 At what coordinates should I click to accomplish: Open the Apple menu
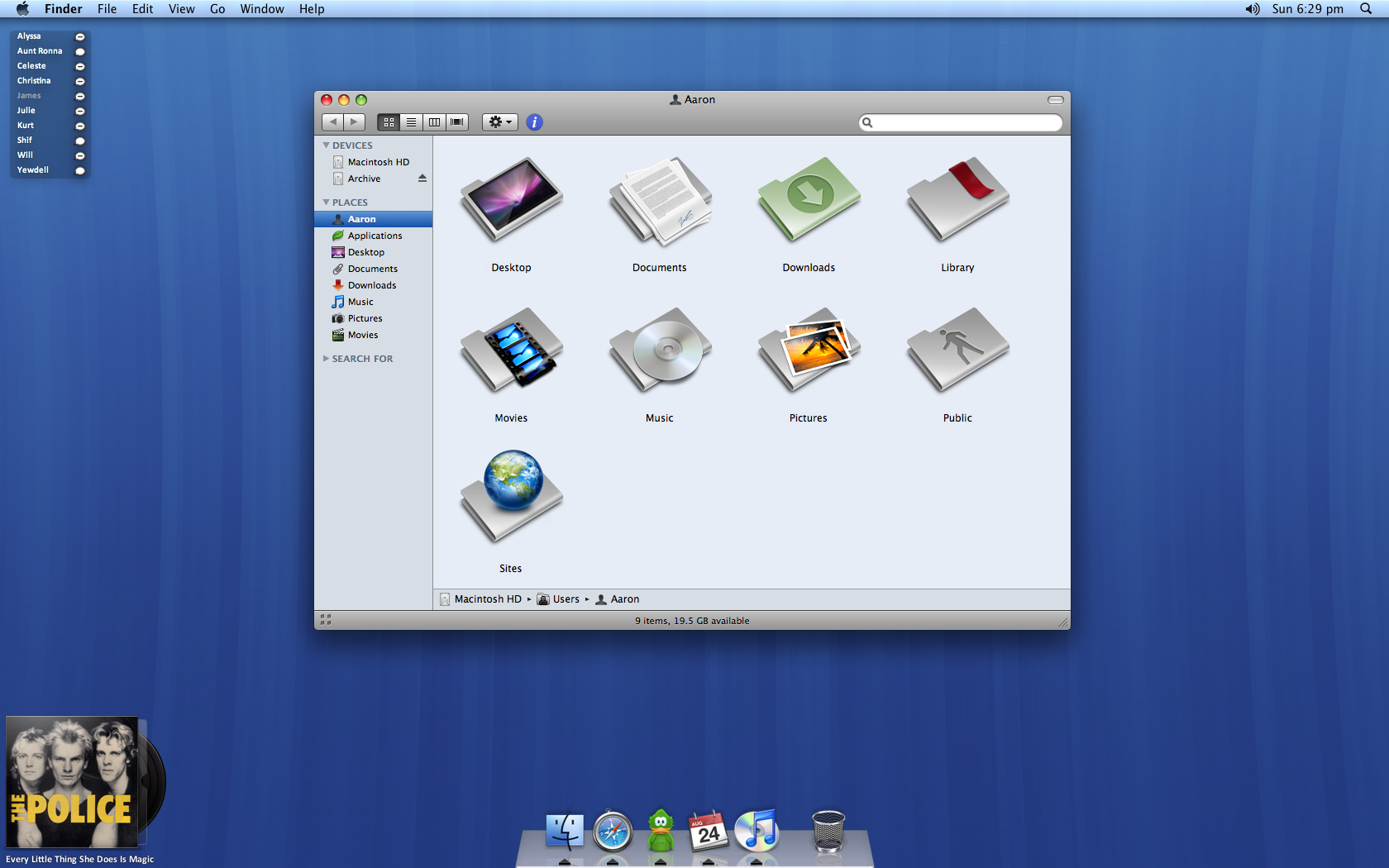[22, 9]
